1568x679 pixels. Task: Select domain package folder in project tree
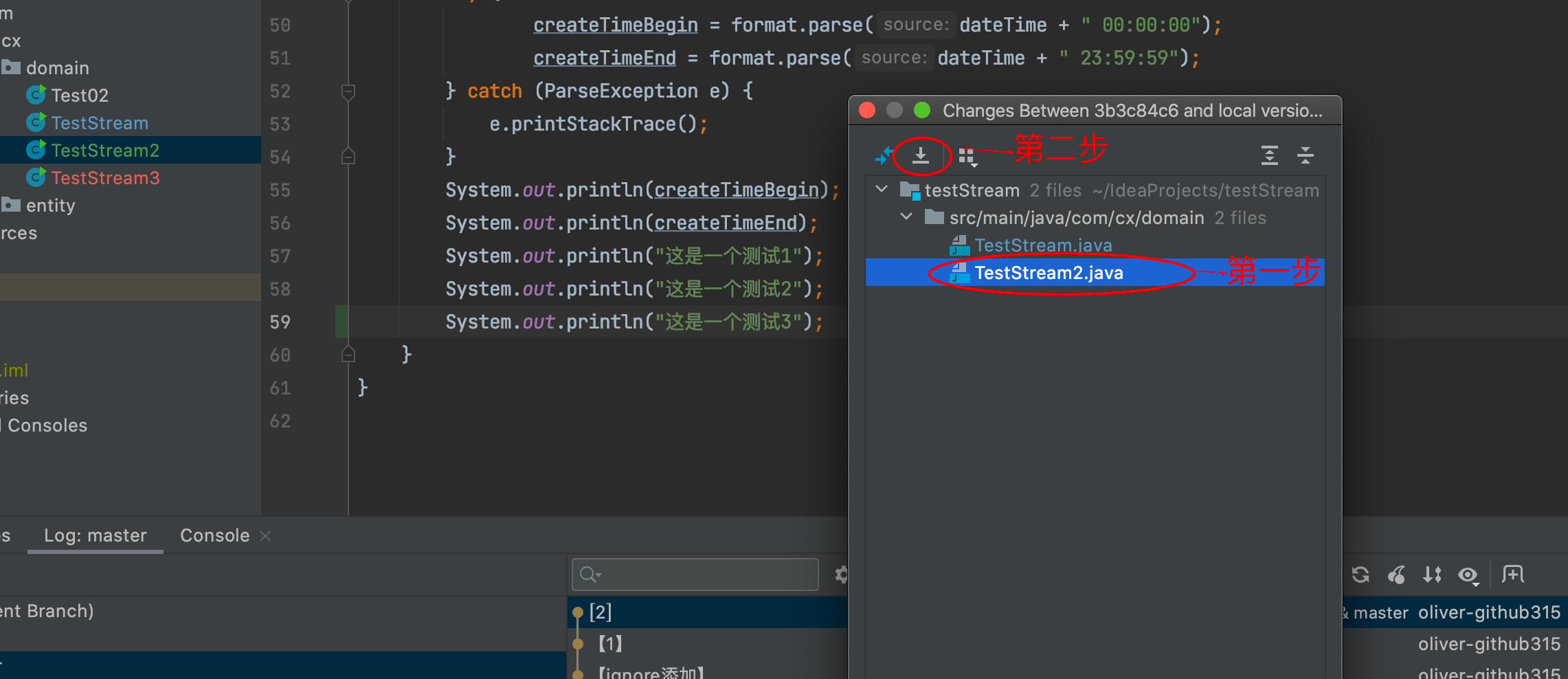57,68
